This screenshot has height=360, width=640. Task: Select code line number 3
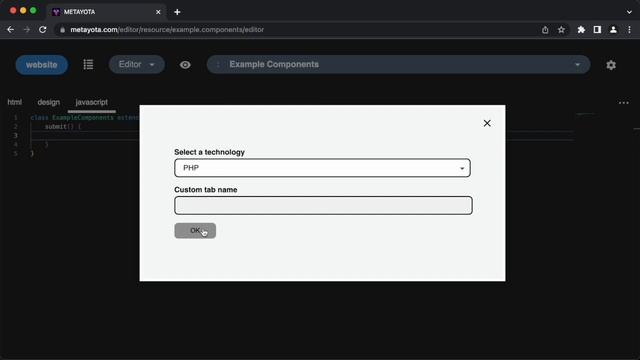(16, 136)
